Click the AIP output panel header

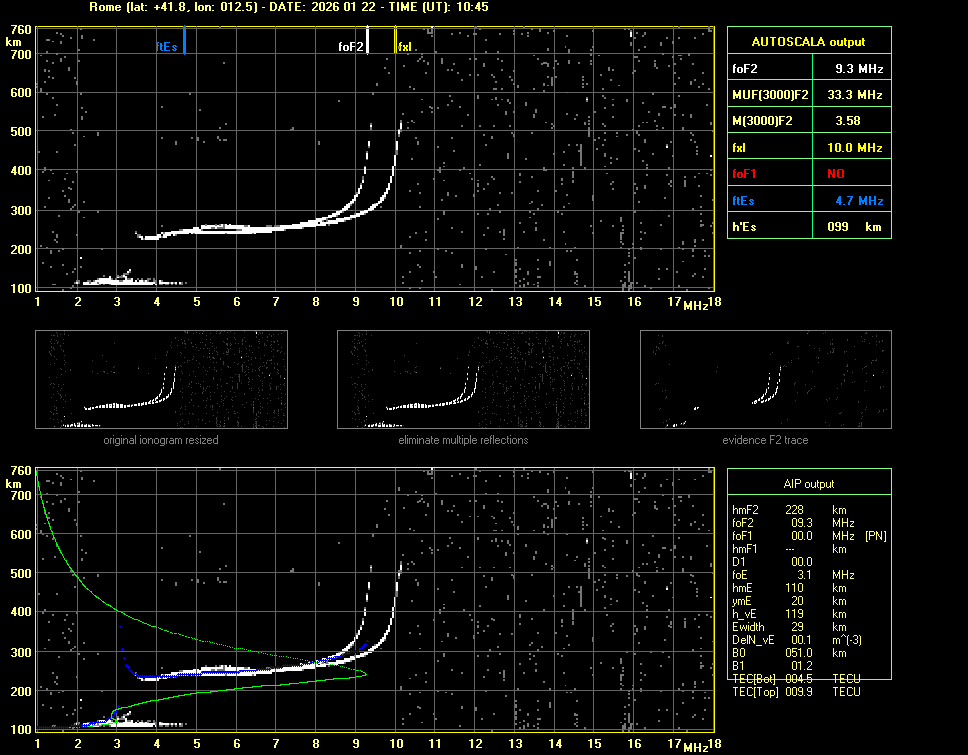(x=808, y=484)
